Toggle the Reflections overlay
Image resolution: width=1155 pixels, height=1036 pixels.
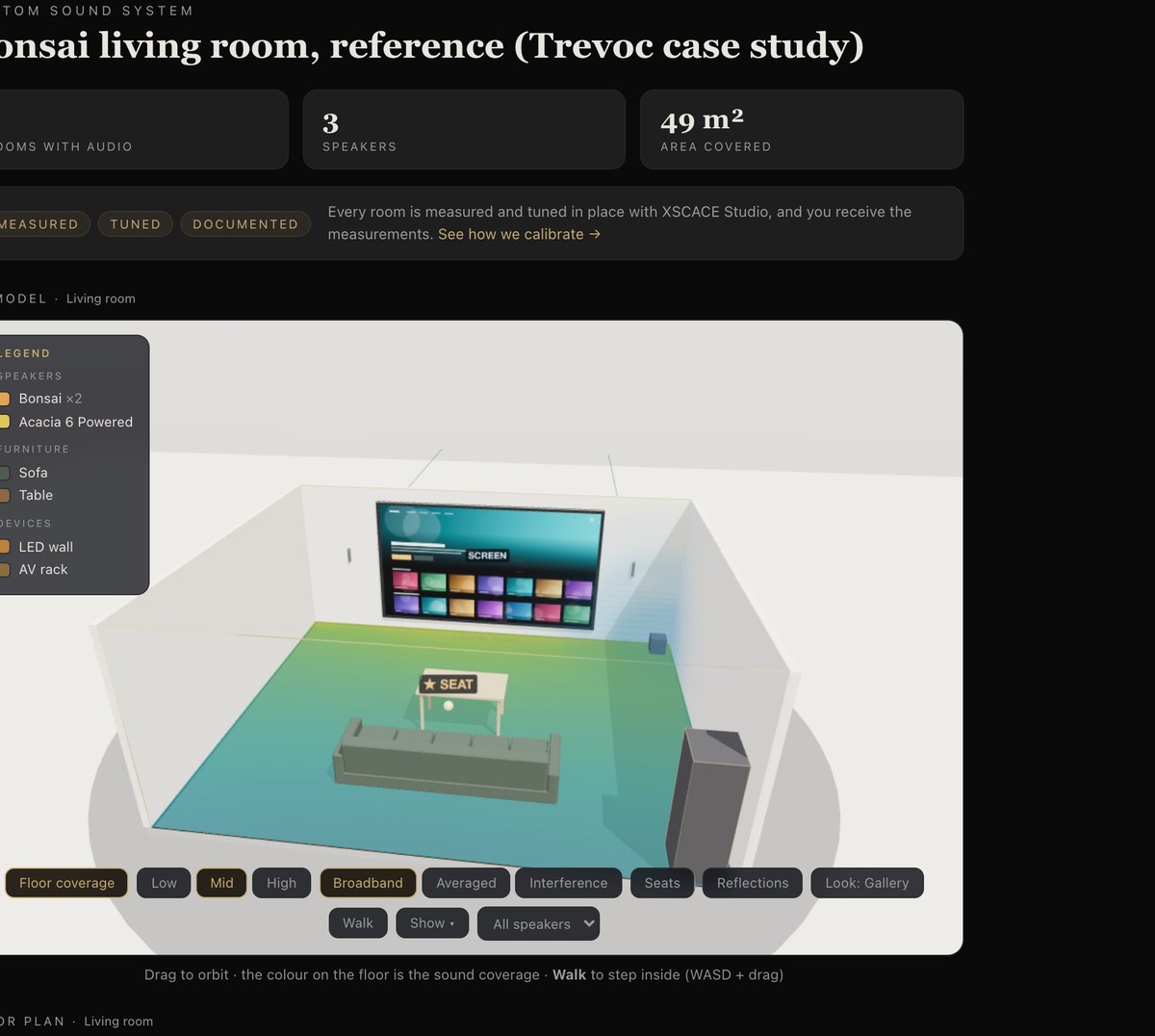[753, 883]
